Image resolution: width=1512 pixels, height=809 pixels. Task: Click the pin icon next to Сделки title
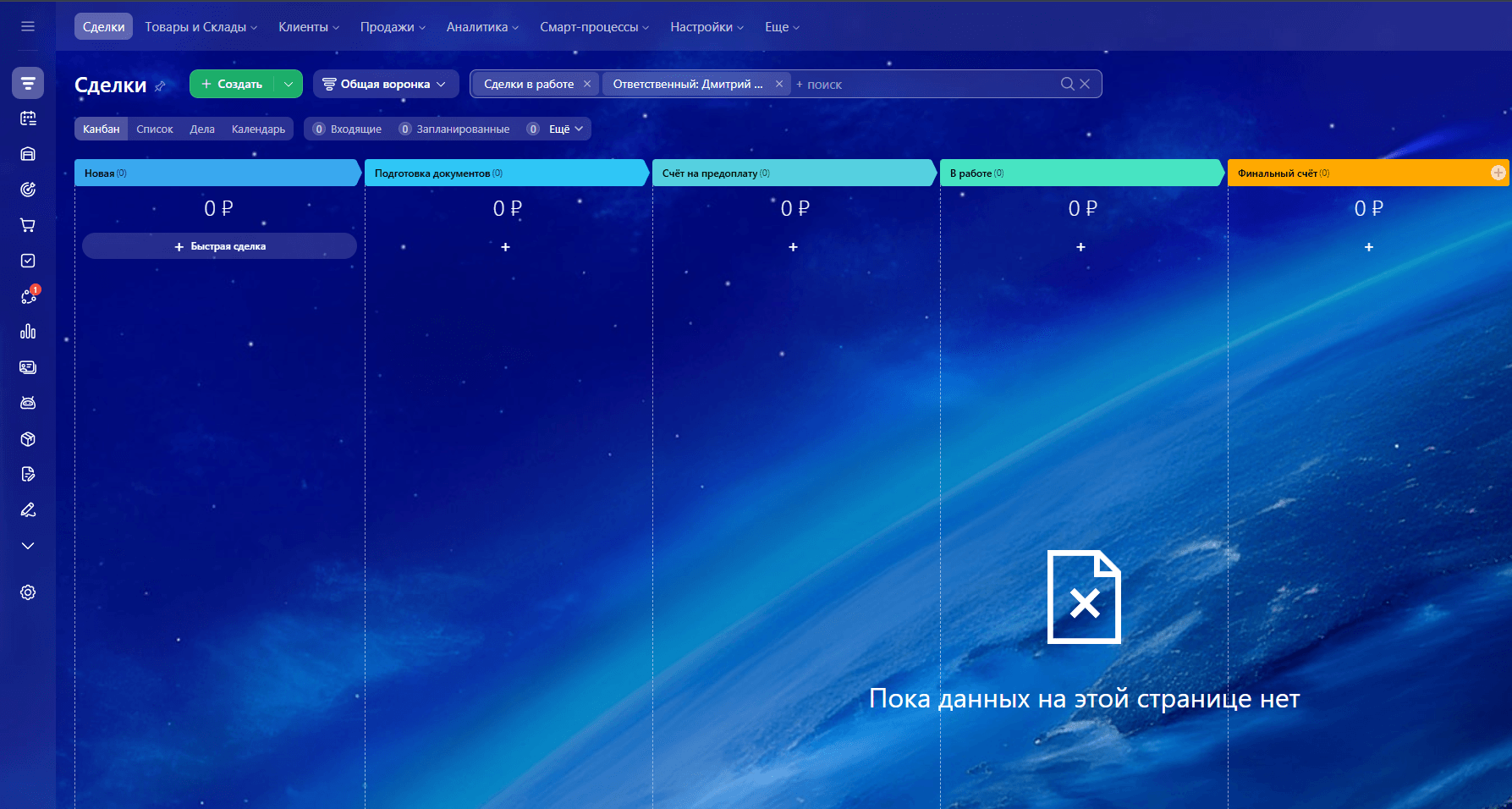(160, 85)
